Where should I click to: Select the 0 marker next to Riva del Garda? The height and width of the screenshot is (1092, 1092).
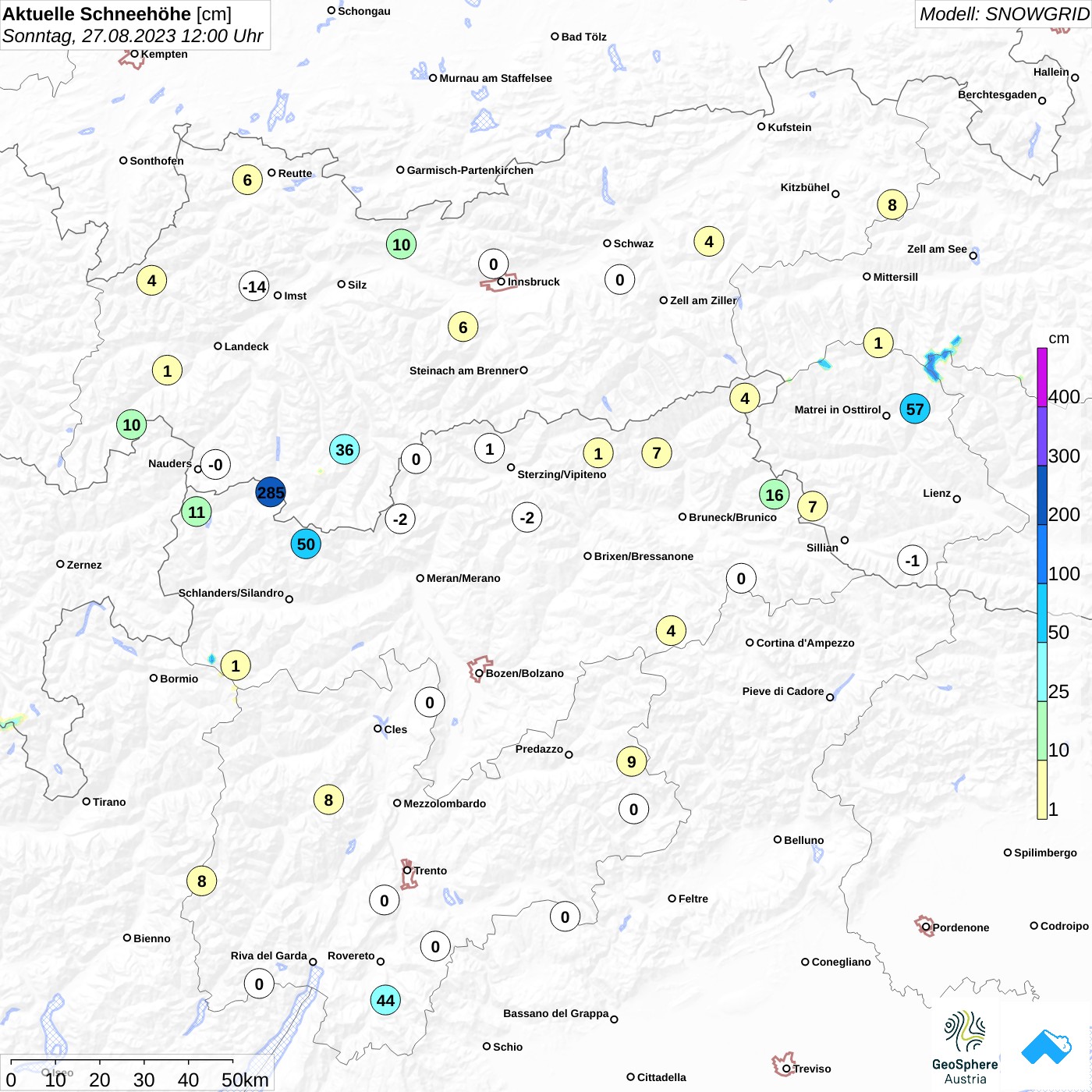(x=259, y=984)
